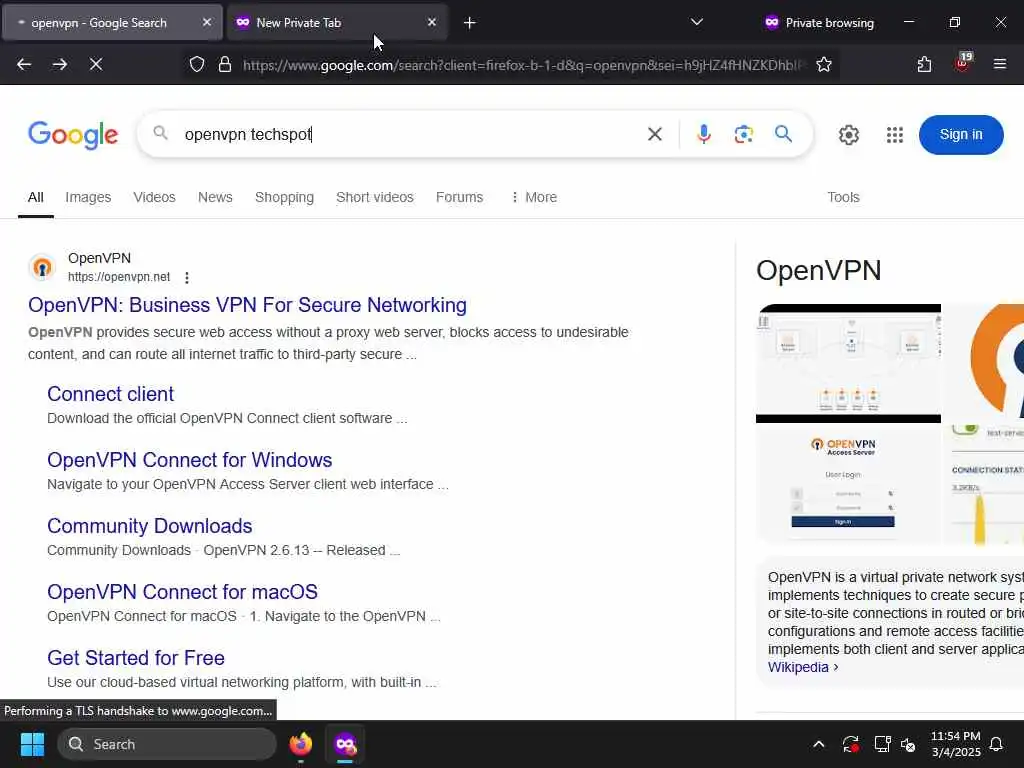Open Community Downloads link
This screenshot has width=1024, height=768.
(150, 526)
